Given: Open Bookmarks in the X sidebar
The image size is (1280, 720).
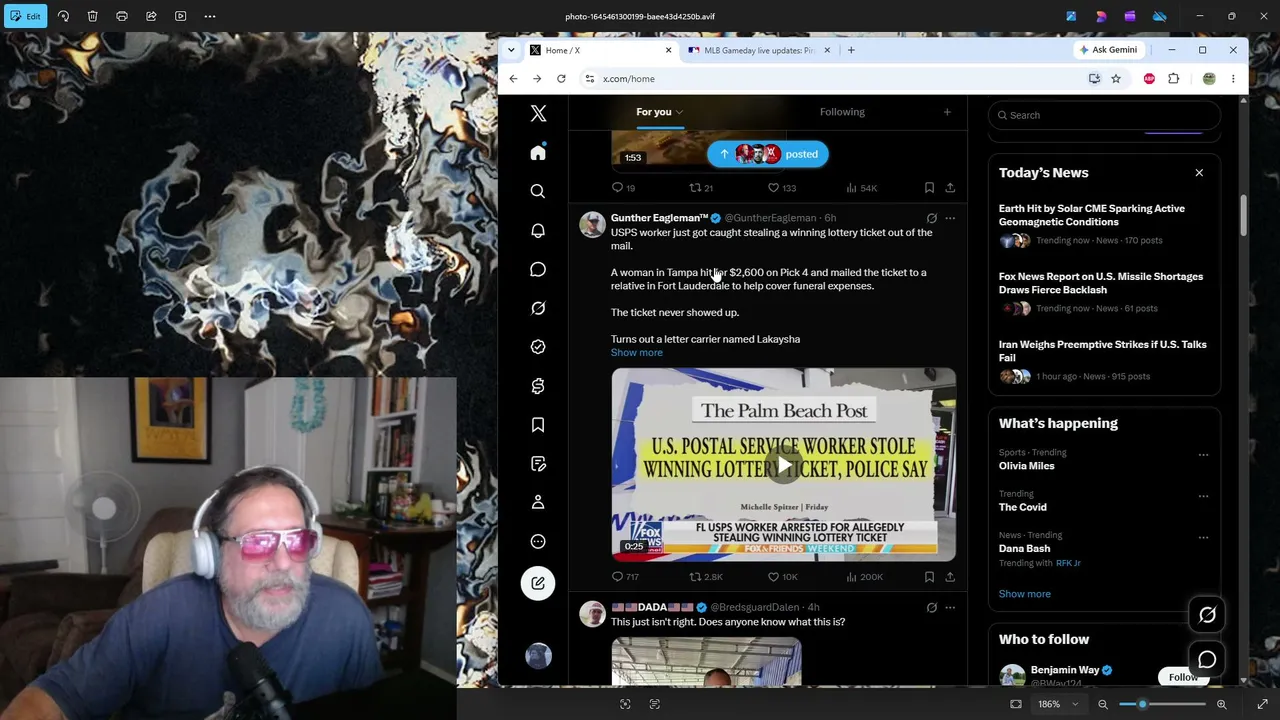Looking at the screenshot, I should click(x=538, y=425).
